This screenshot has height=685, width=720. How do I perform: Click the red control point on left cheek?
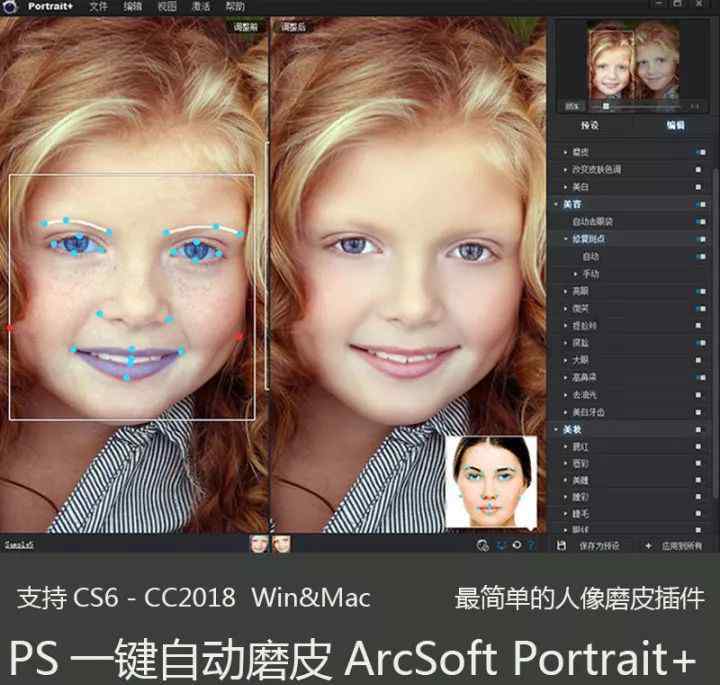(x=10, y=328)
